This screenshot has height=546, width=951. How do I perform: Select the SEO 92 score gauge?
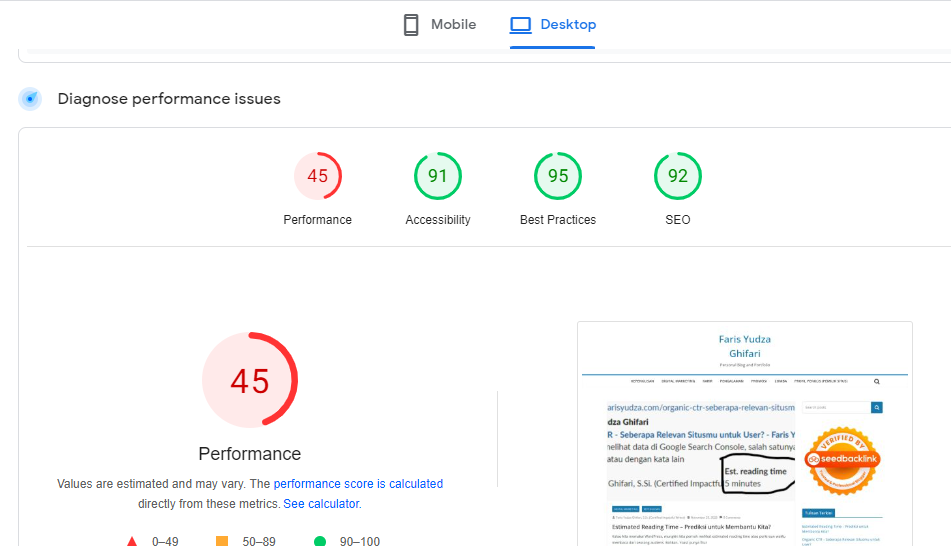point(678,177)
